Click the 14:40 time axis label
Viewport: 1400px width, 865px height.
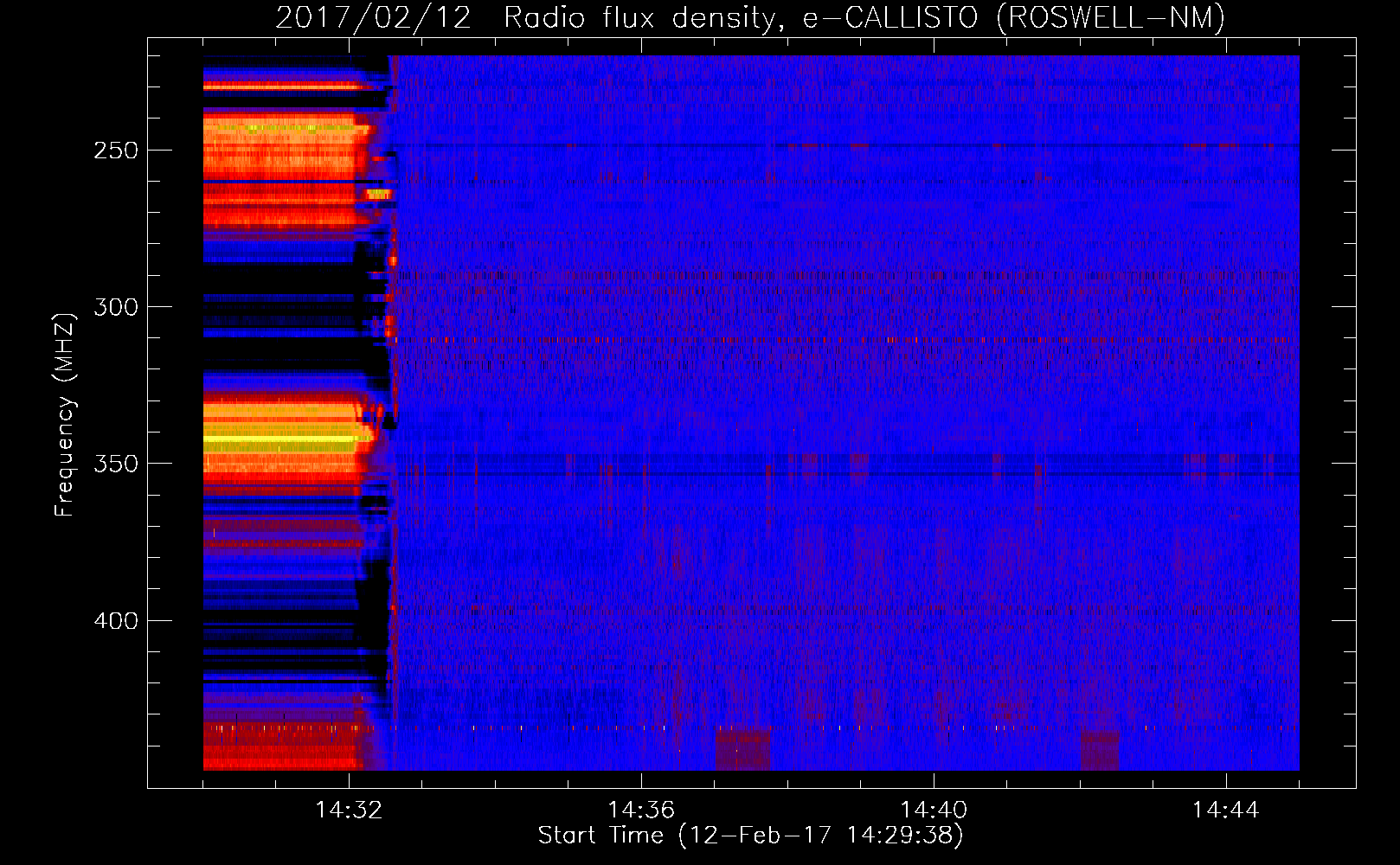[934, 811]
